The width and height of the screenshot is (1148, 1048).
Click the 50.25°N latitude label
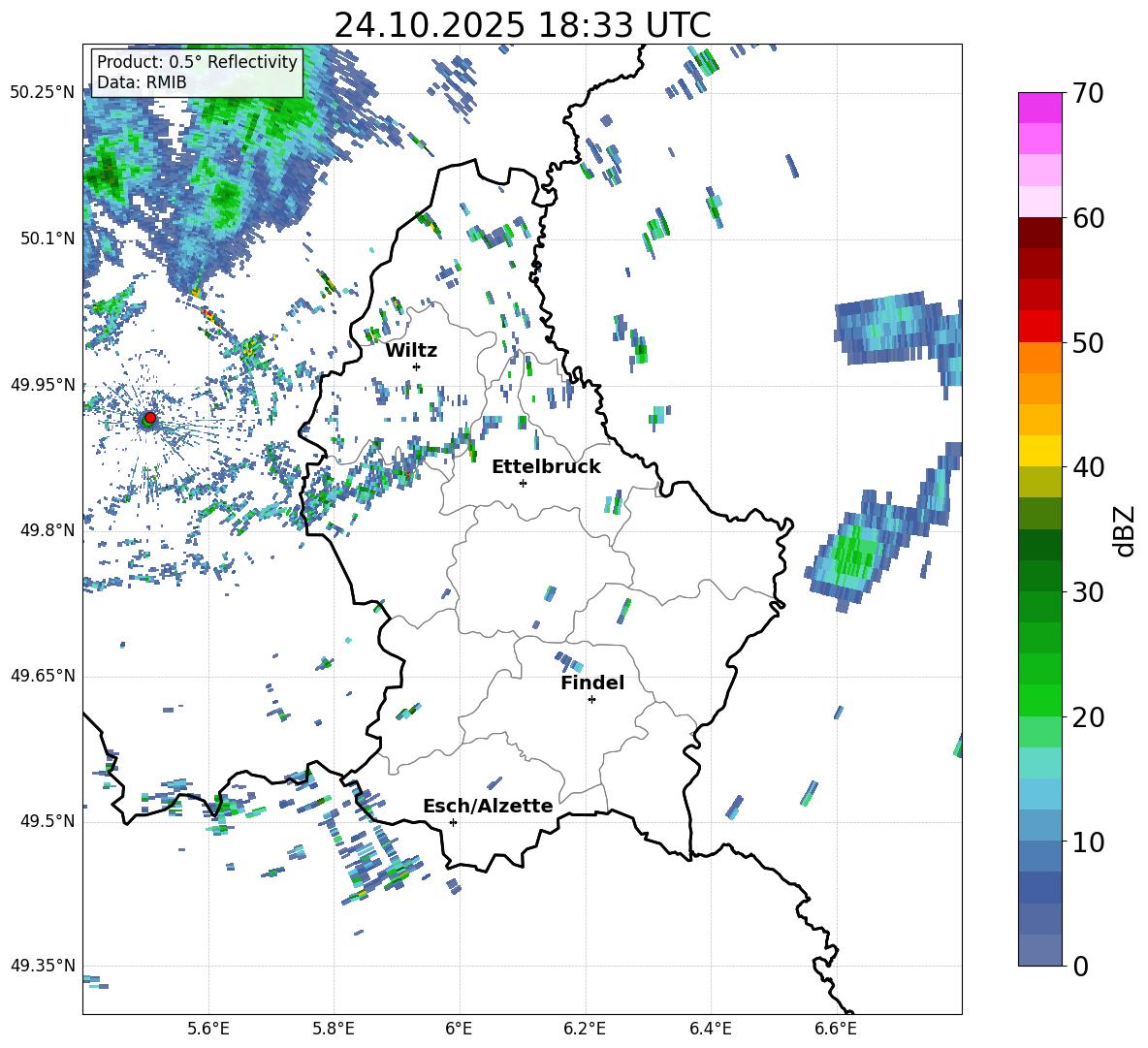pos(43,93)
